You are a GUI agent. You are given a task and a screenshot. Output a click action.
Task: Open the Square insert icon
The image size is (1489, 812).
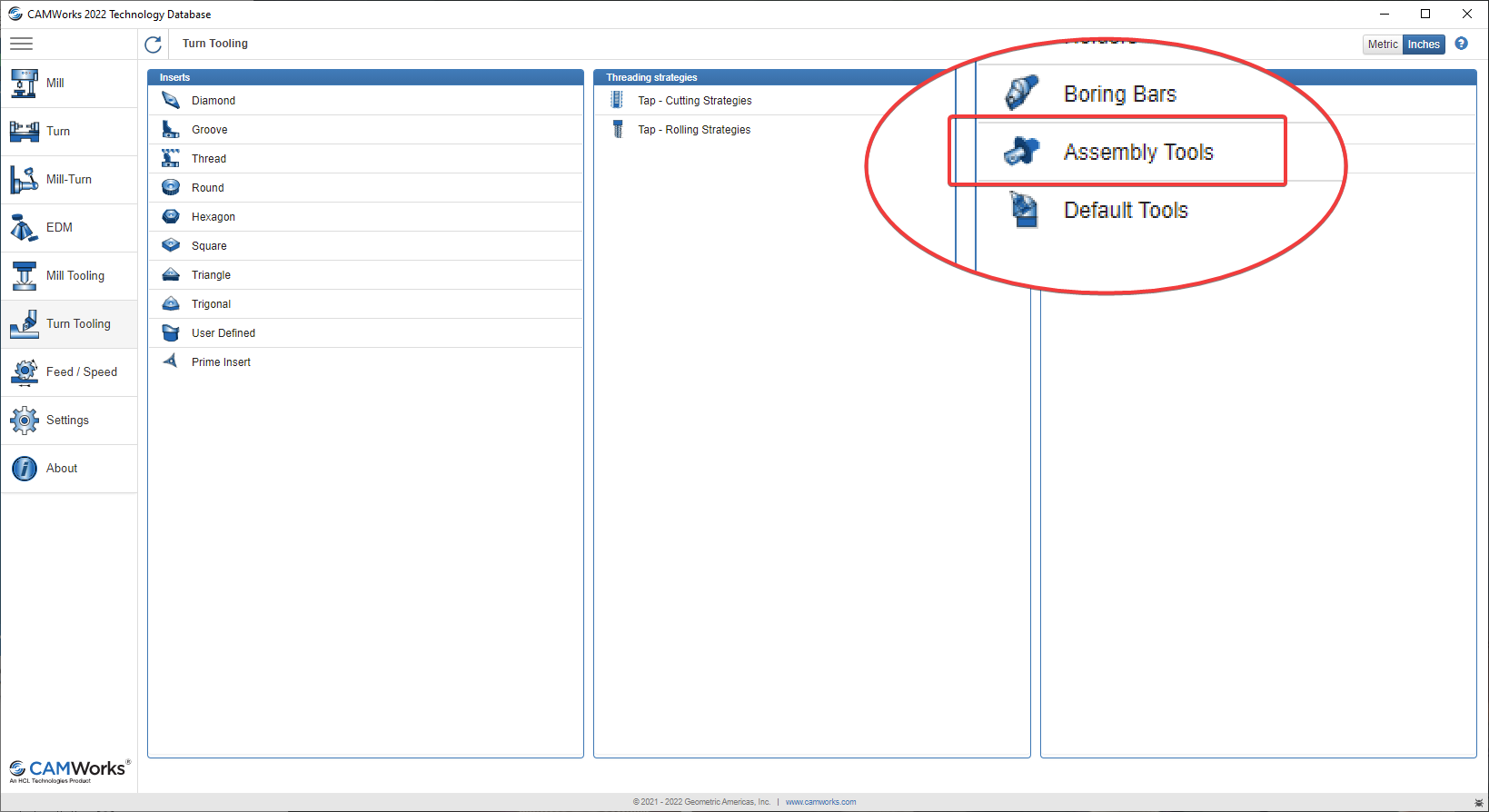click(x=171, y=245)
